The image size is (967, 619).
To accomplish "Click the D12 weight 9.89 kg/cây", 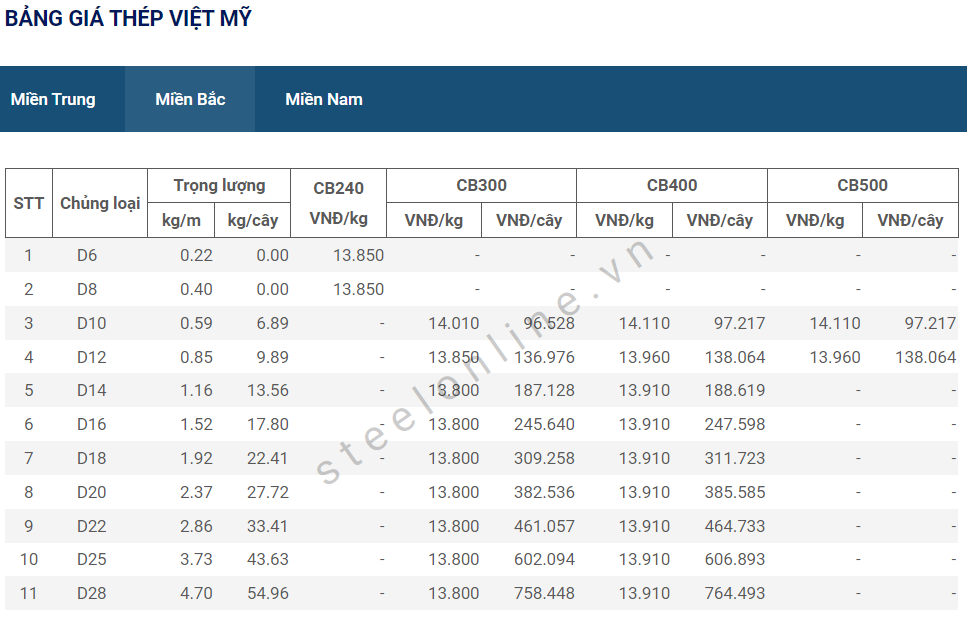I will 273,357.
